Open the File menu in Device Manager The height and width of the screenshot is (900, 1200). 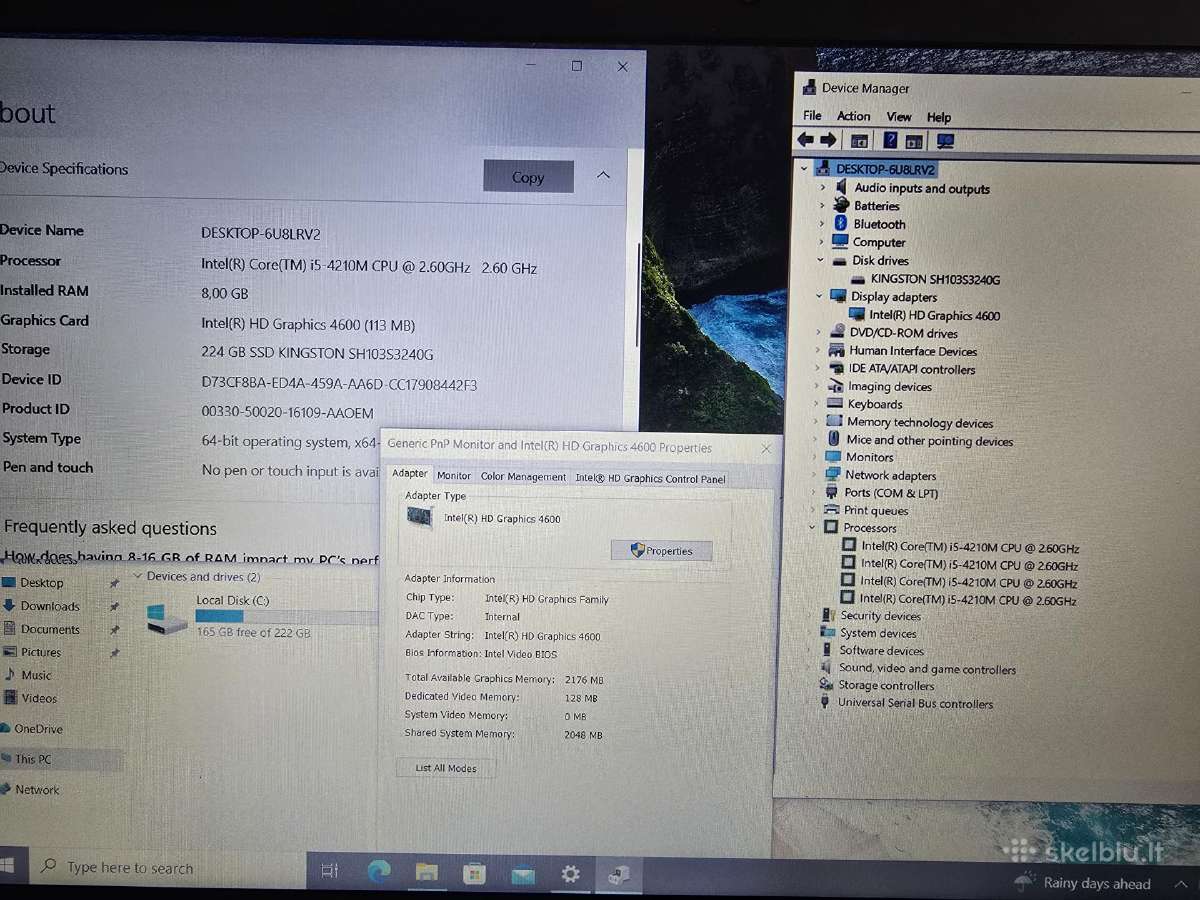pyautogui.click(x=812, y=116)
